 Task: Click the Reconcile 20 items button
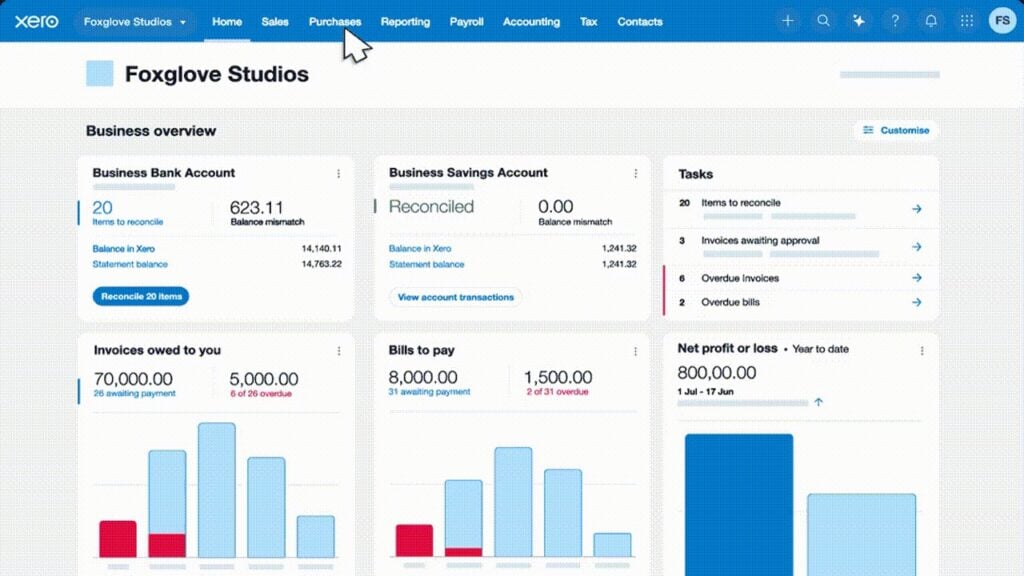click(x=140, y=296)
